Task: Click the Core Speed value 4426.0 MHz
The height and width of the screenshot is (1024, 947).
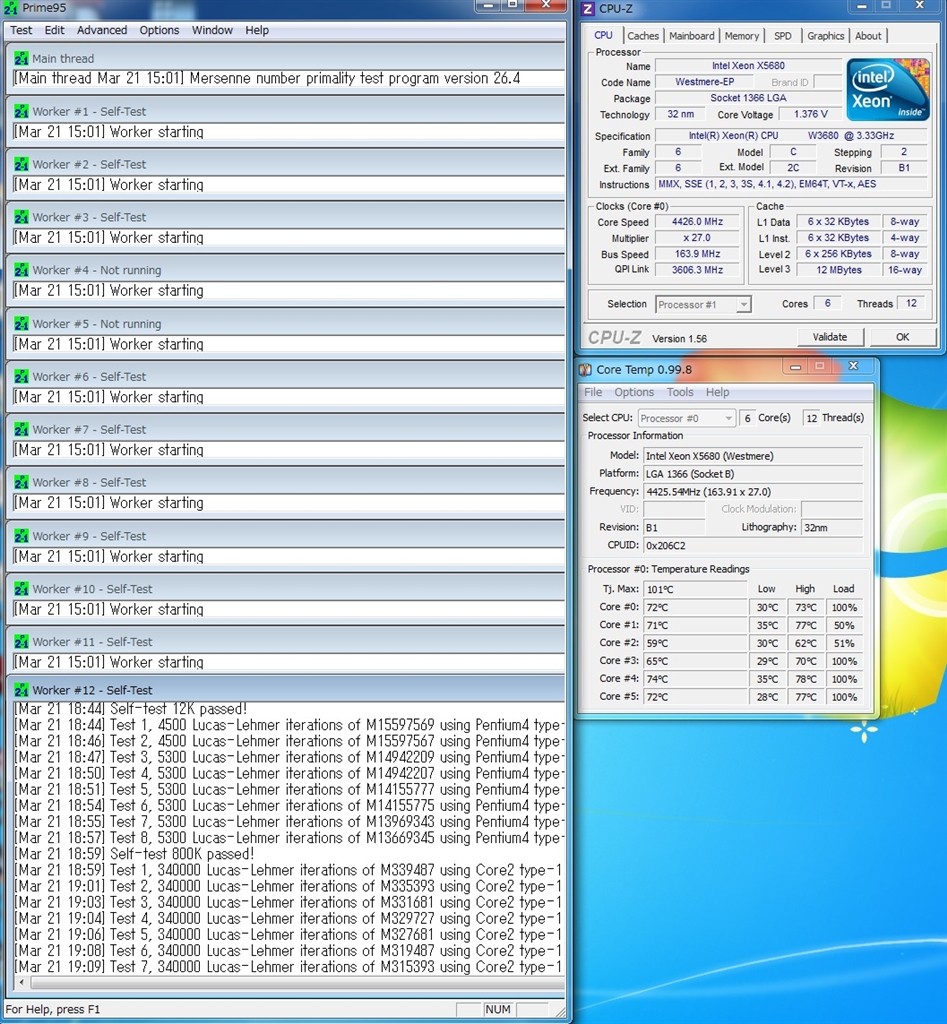Action: point(697,221)
